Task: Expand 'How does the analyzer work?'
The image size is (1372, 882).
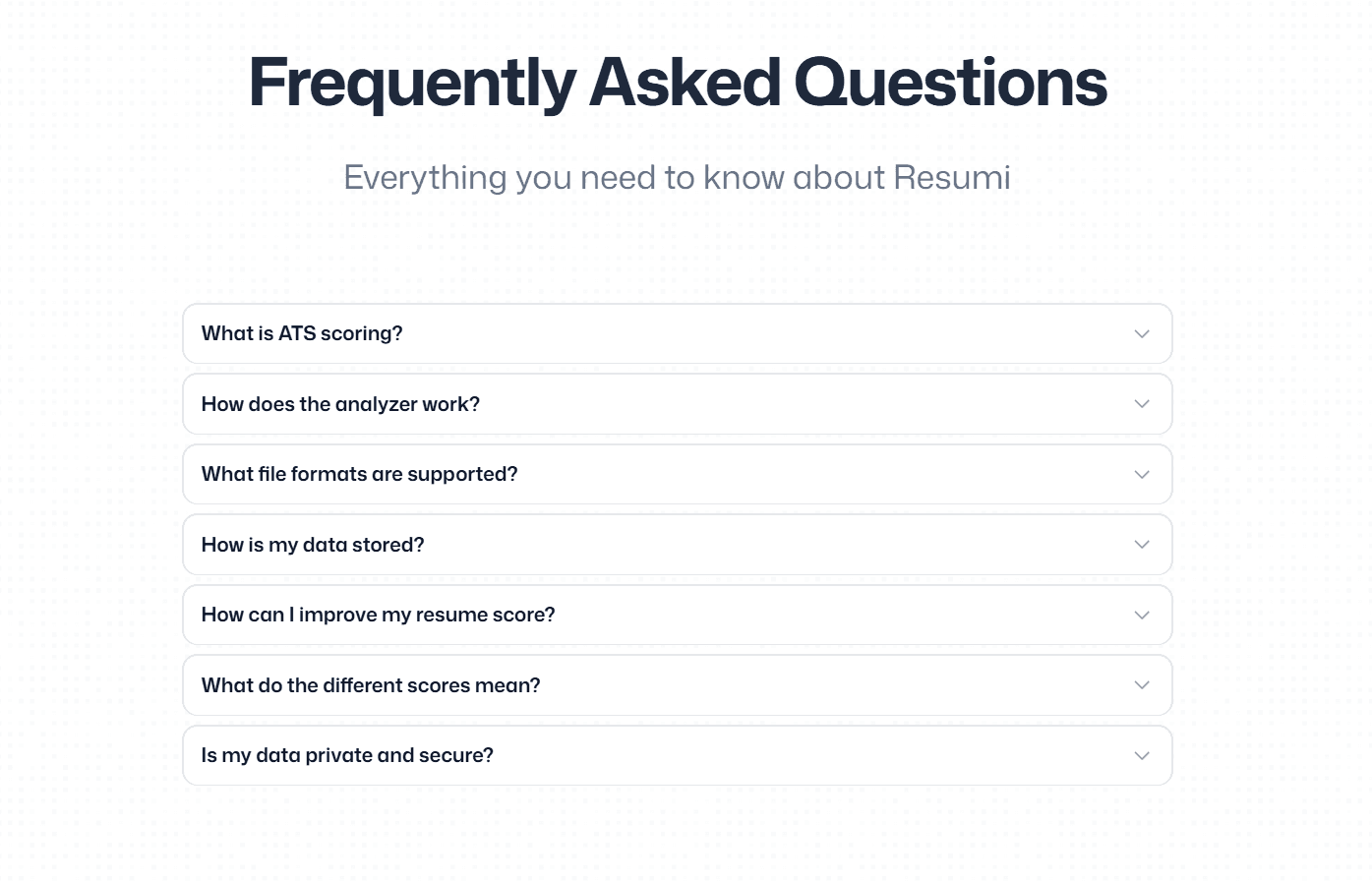Action: [x=340, y=404]
